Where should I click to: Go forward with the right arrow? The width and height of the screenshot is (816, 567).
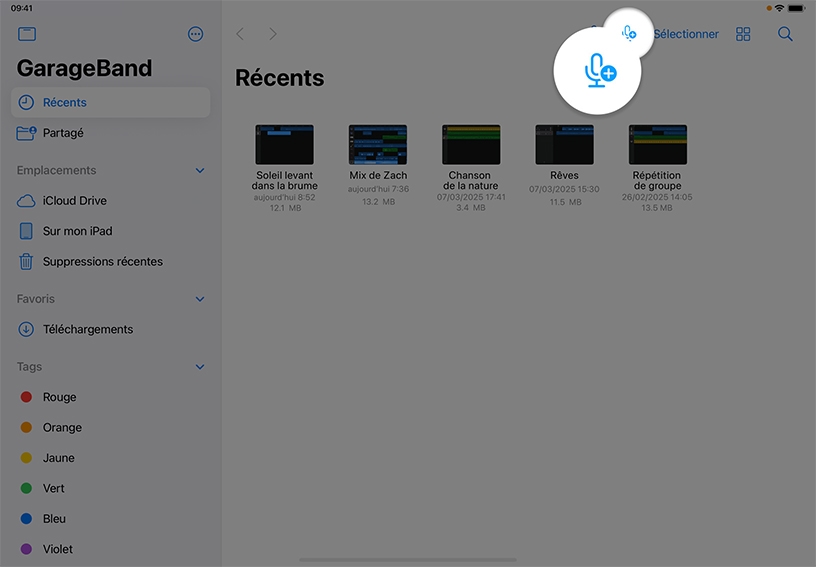pos(273,34)
